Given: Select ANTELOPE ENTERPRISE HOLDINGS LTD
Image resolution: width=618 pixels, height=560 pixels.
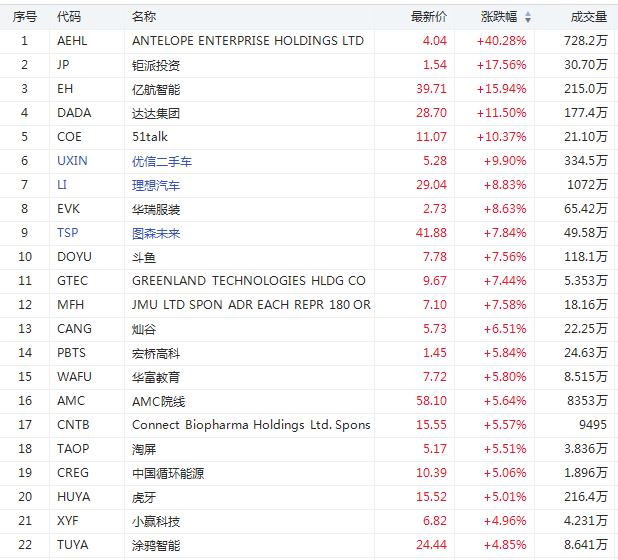Looking at the screenshot, I should [248, 41].
